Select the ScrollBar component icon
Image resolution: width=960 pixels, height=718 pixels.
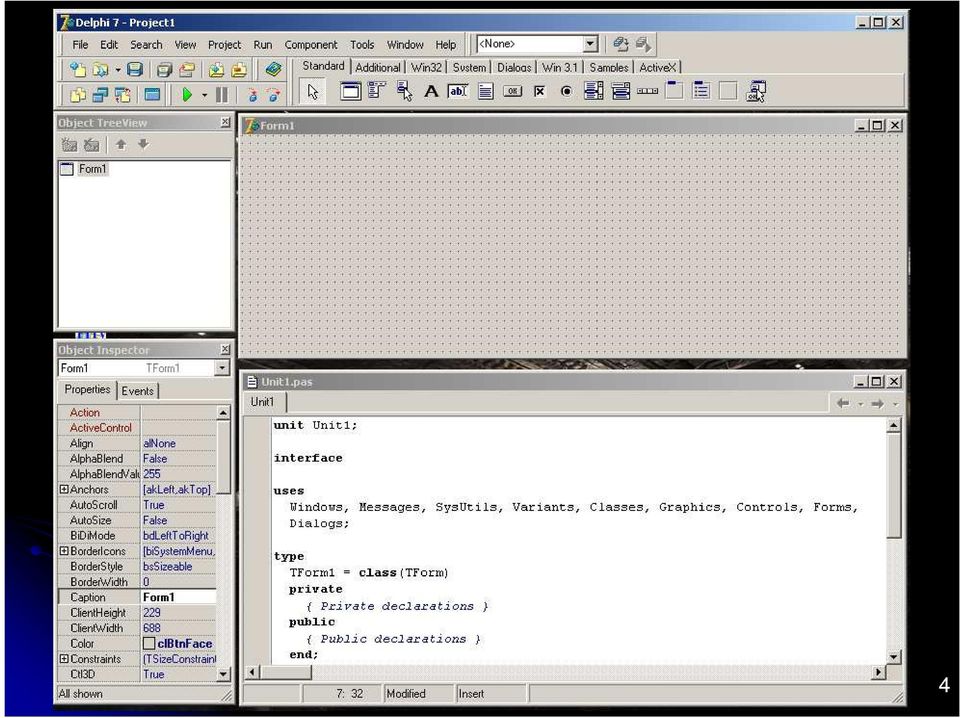[647, 91]
